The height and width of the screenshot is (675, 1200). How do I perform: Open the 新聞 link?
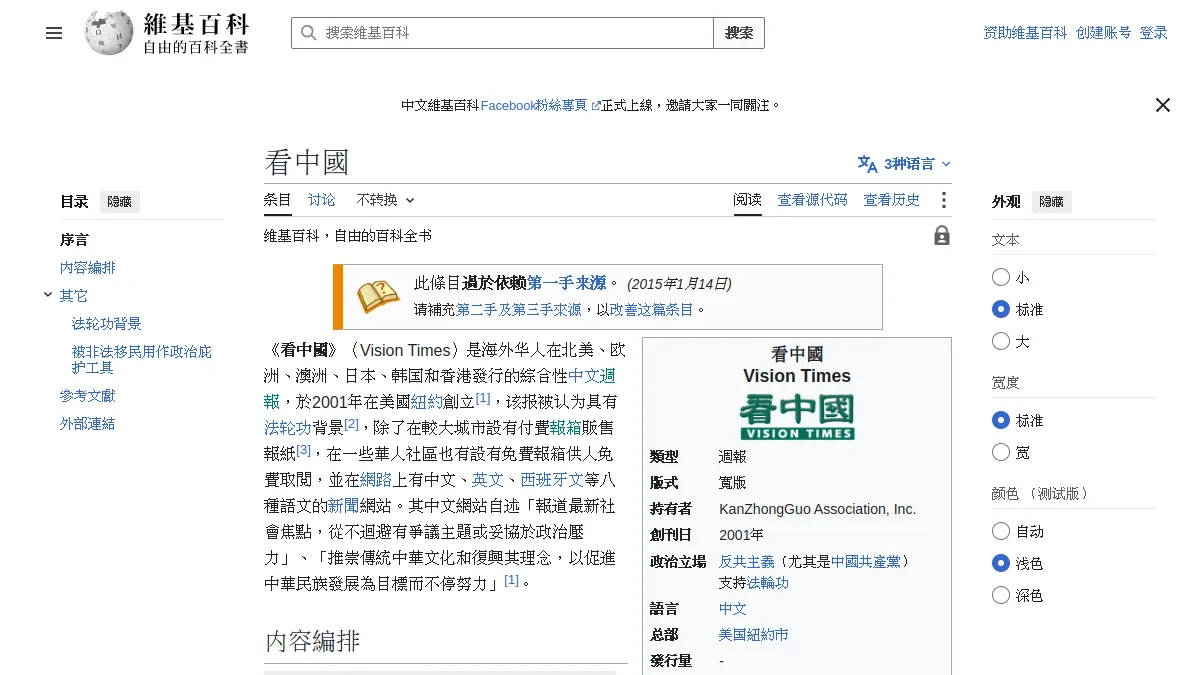pyautogui.click(x=344, y=506)
